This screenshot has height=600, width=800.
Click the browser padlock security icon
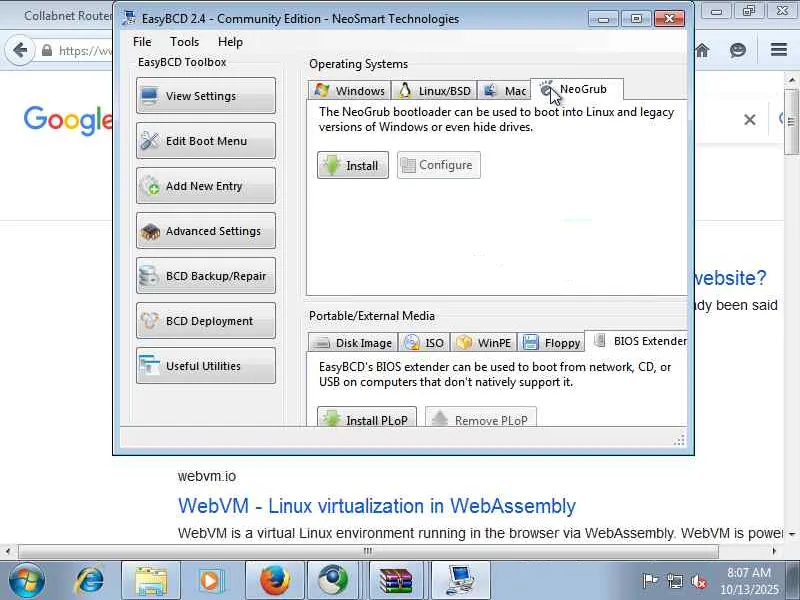click(x=47, y=50)
